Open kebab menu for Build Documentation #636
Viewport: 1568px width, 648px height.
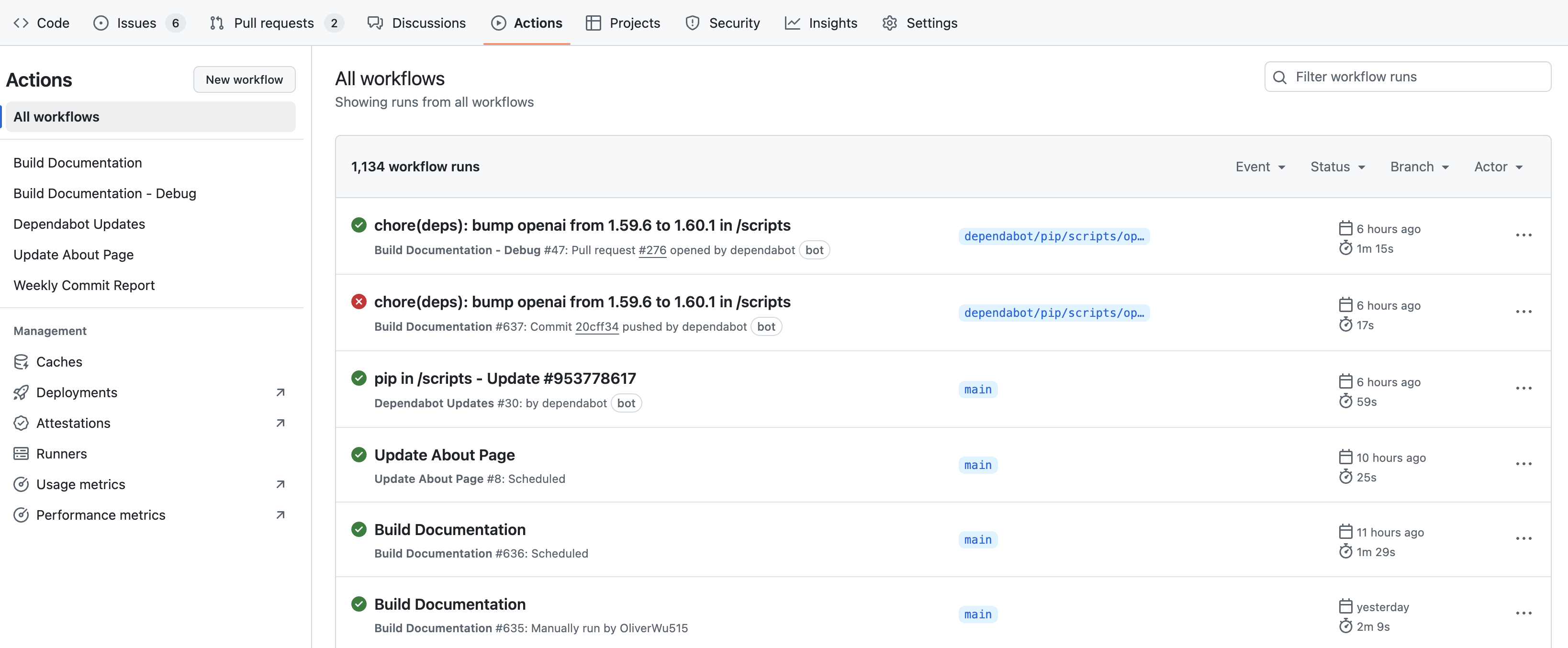point(1523,539)
